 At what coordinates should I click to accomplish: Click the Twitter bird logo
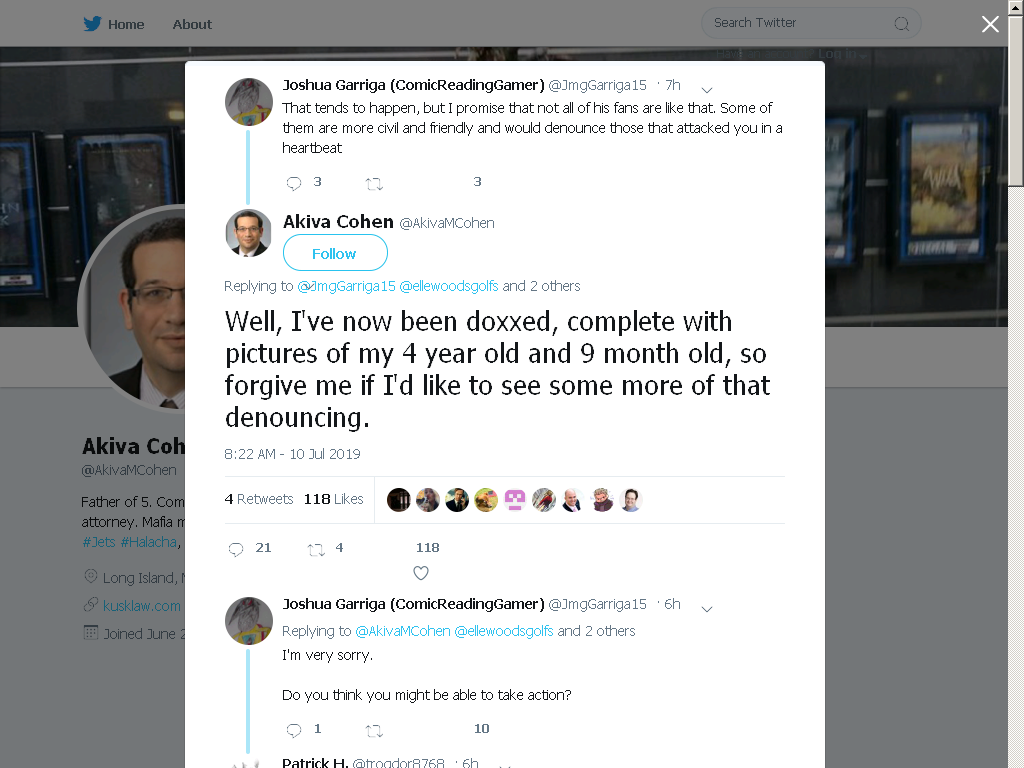point(92,24)
